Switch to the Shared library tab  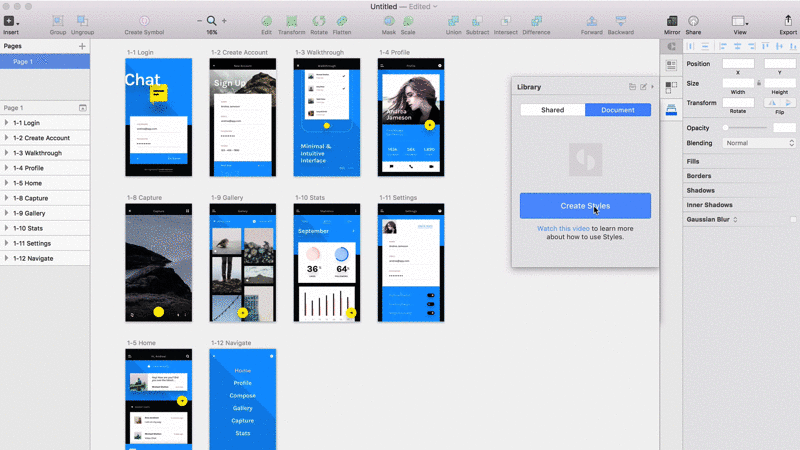click(x=552, y=110)
